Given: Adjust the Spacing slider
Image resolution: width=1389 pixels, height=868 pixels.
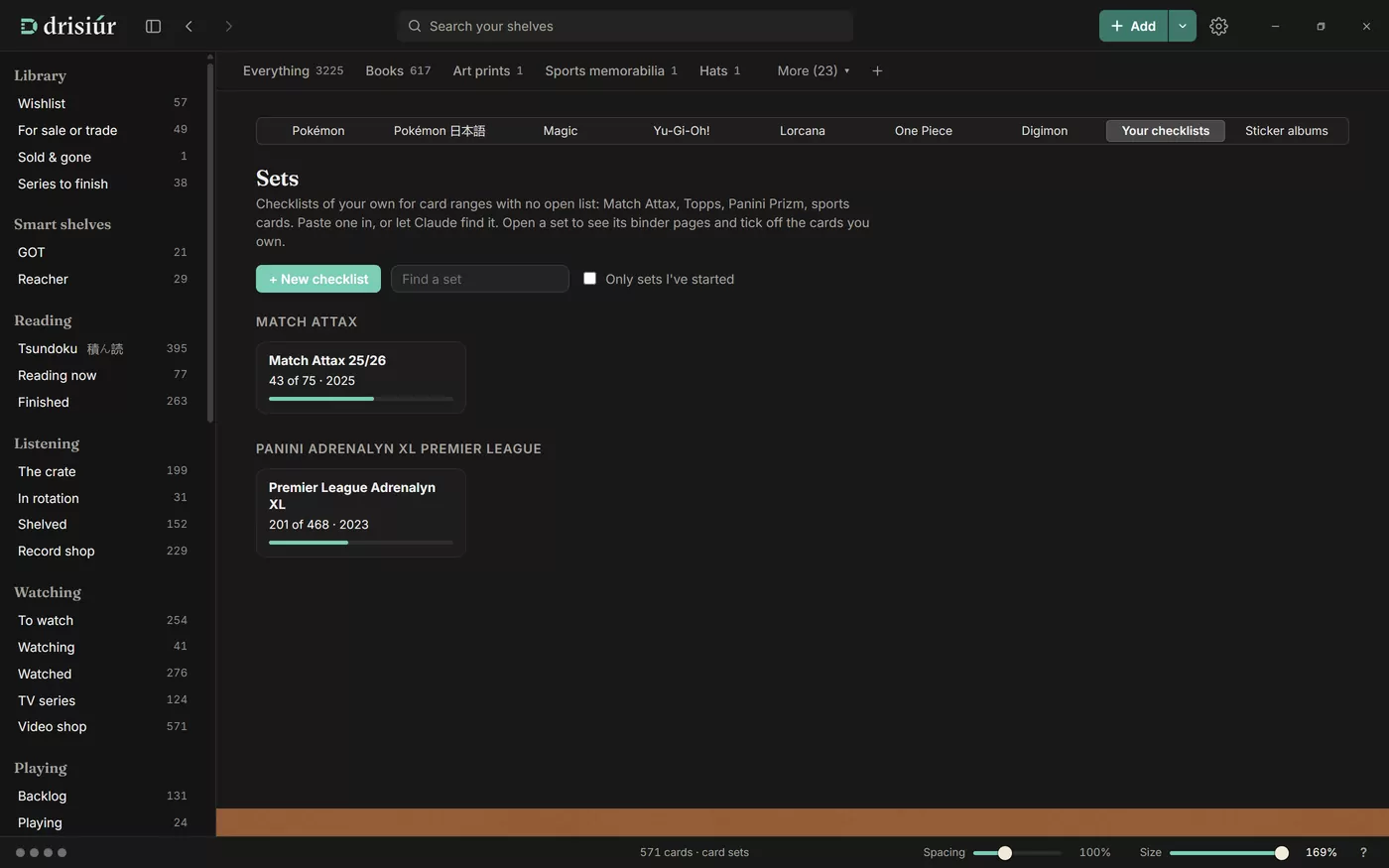Looking at the screenshot, I should 1017,853.
